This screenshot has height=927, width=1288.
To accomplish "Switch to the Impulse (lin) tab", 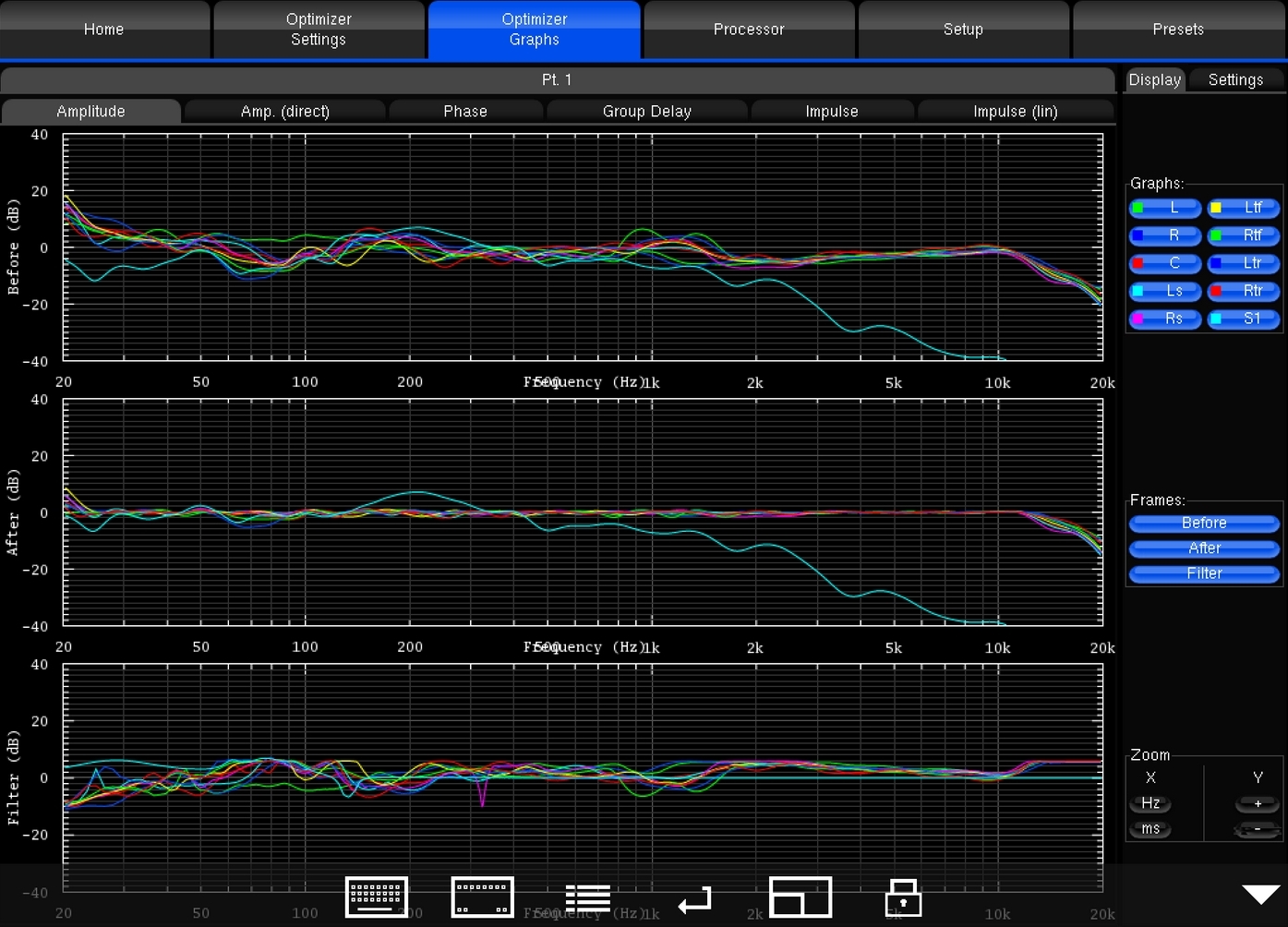I will [x=1016, y=112].
